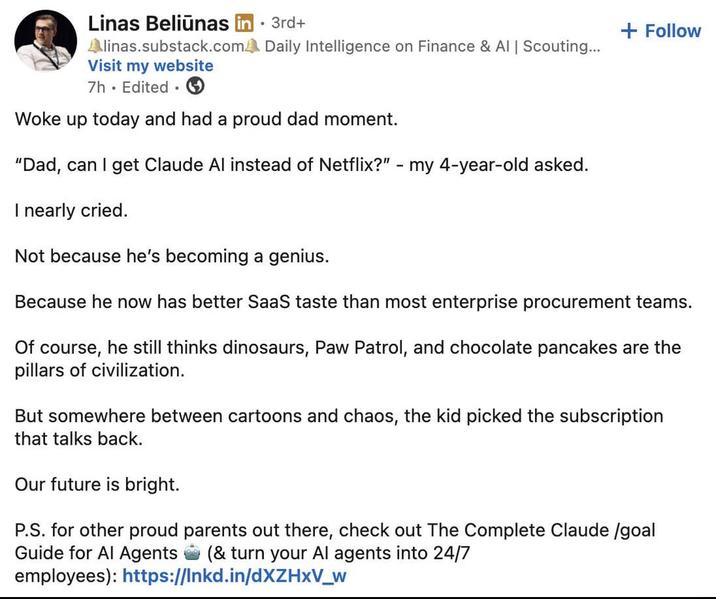Viewport: 716px width, 599px height.
Task: Open the "Visit my website" link
Action: click(150, 66)
